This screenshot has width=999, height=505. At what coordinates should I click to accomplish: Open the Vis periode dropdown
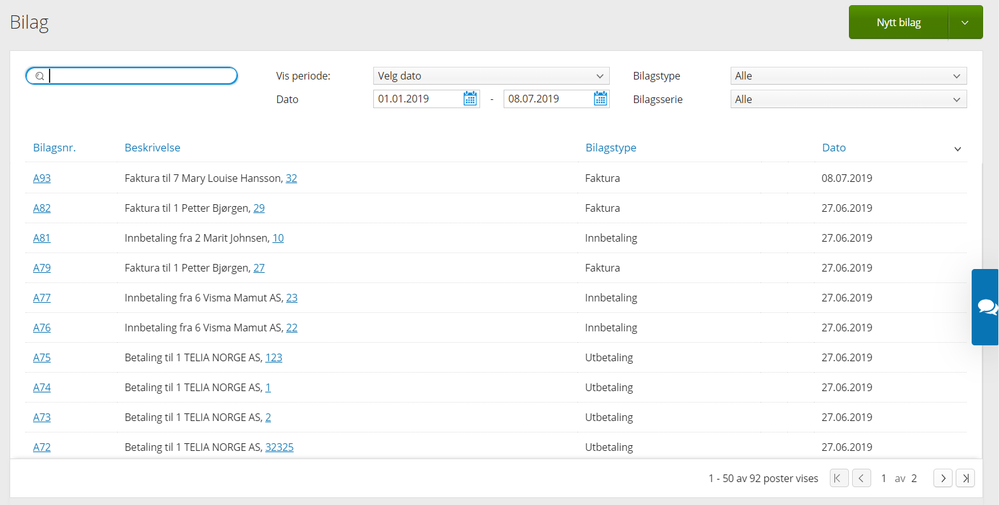pyautogui.click(x=491, y=76)
